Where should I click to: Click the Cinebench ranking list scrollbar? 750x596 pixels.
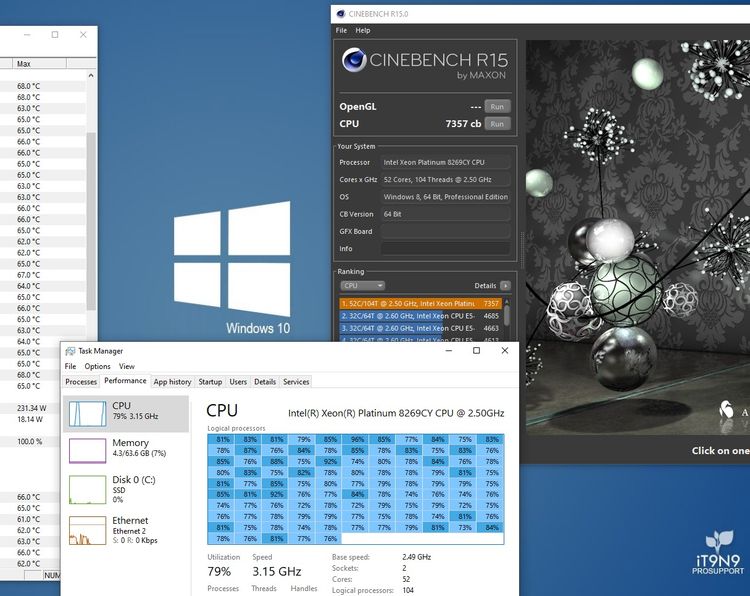coord(507,316)
